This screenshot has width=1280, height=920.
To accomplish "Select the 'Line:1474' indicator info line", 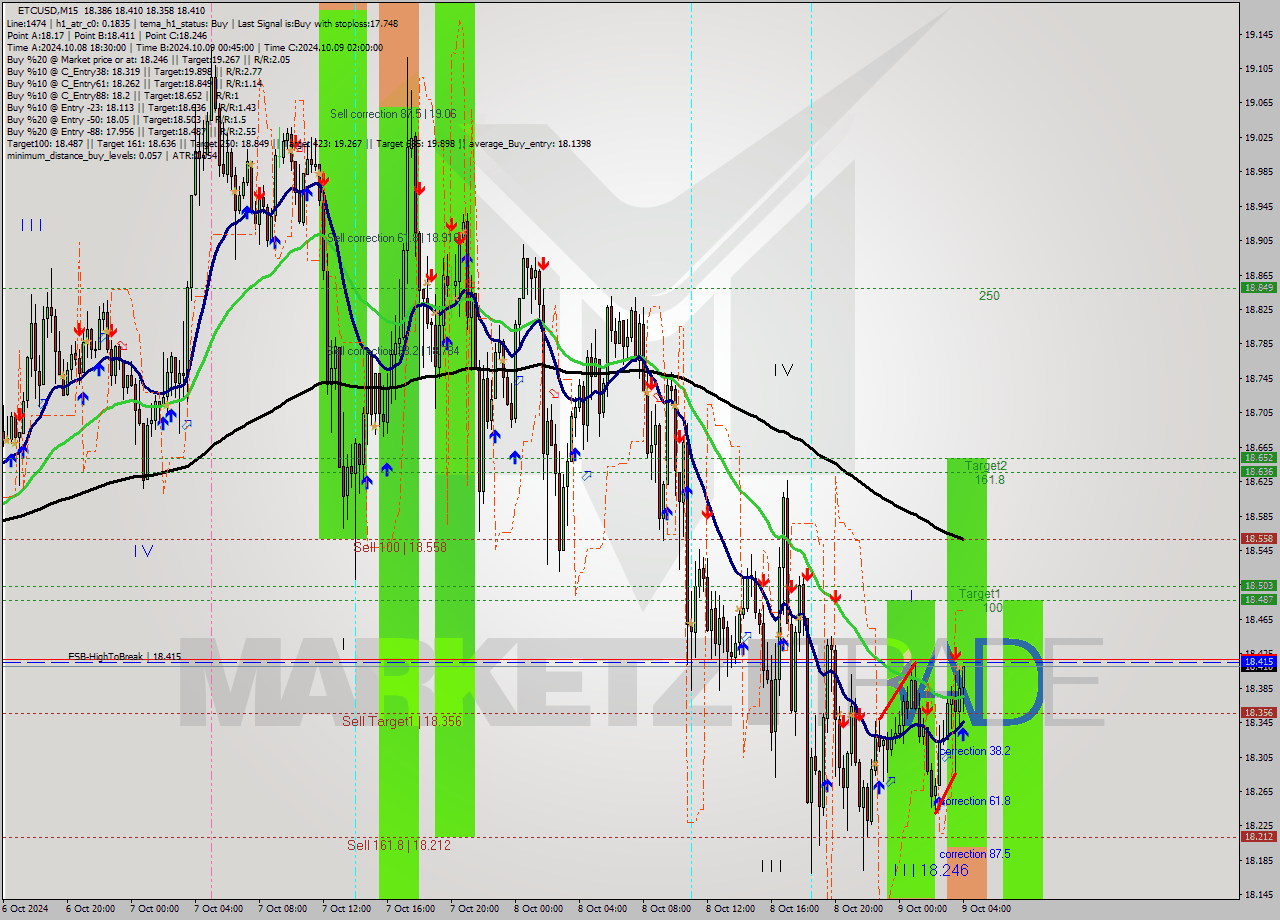I will (203, 22).
